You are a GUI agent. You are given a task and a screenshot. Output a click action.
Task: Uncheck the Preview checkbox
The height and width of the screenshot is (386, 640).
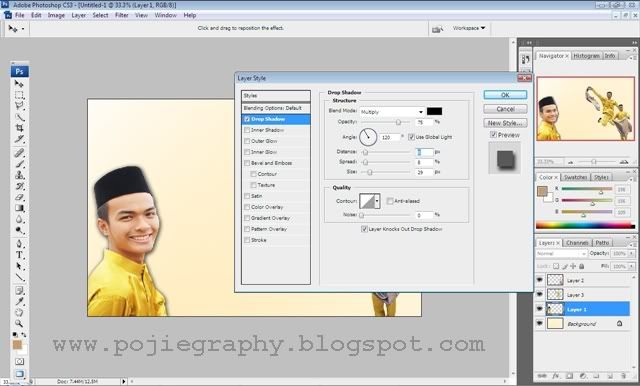pyautogui.click(x=493, y=135)
